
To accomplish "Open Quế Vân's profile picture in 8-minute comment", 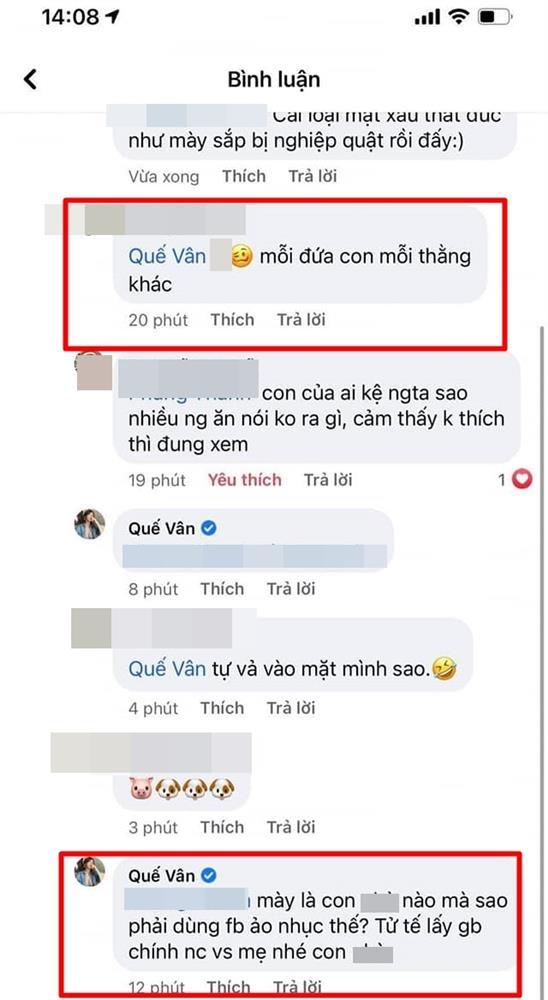I will (x=89, y=524).
